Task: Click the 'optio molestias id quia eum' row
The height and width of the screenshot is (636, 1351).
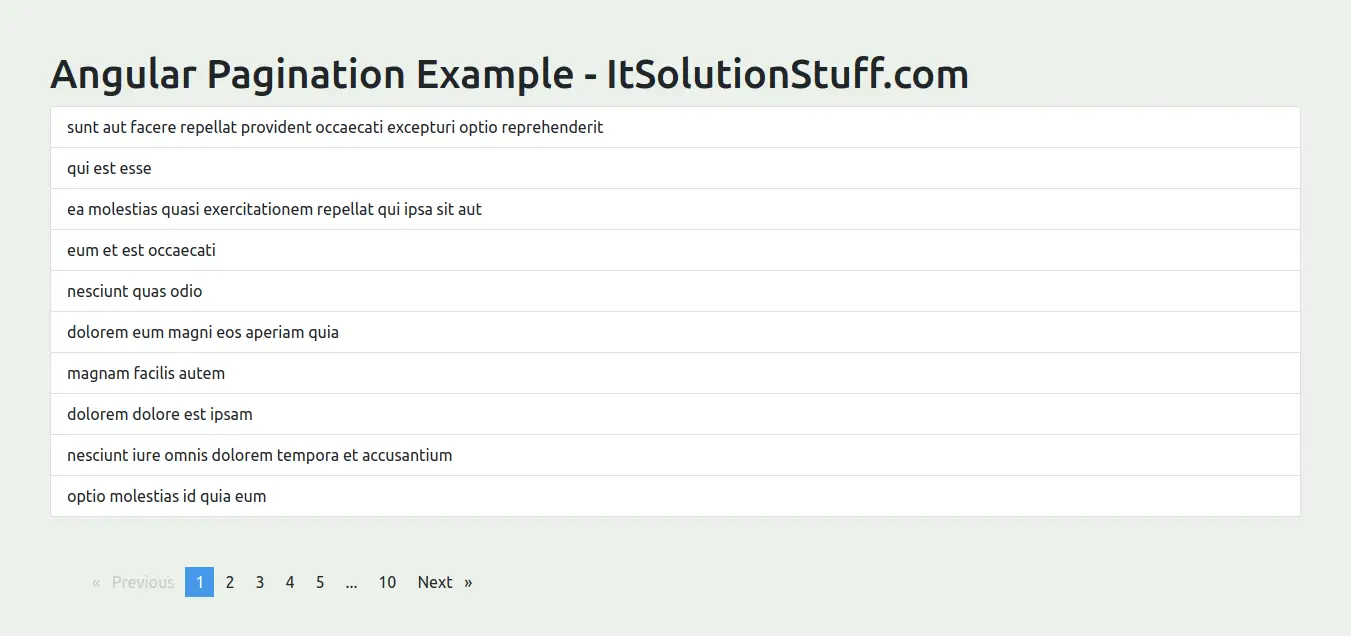Action: coord(166,496)
